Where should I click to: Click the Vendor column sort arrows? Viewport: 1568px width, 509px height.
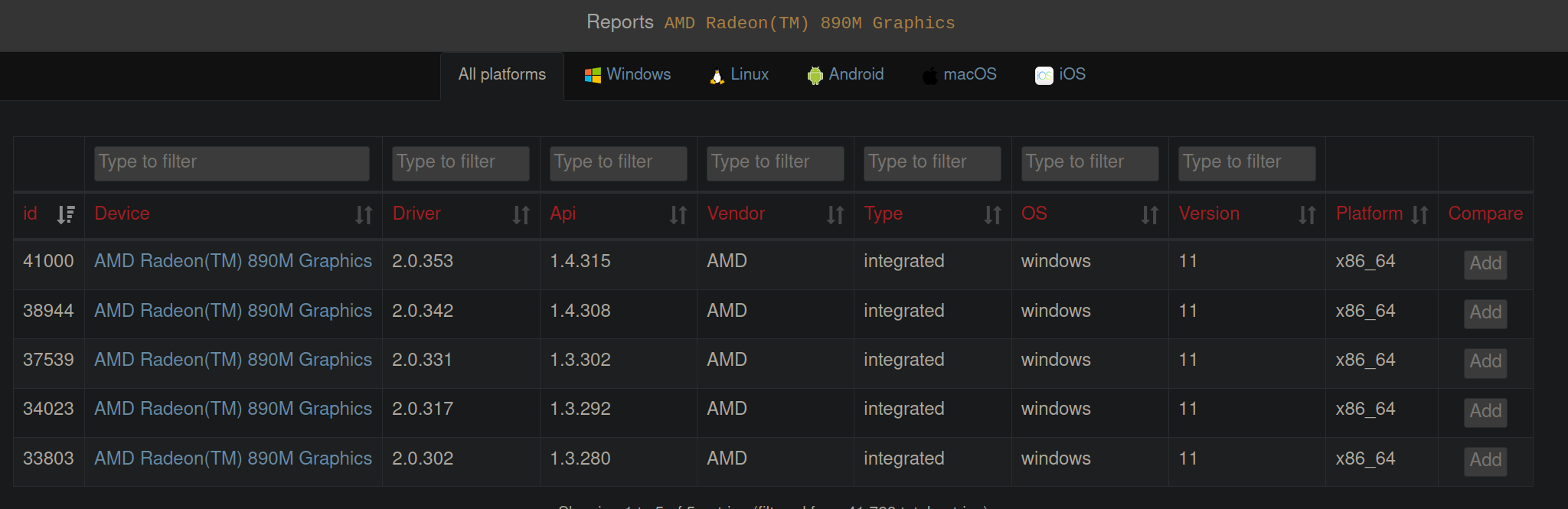835,215
